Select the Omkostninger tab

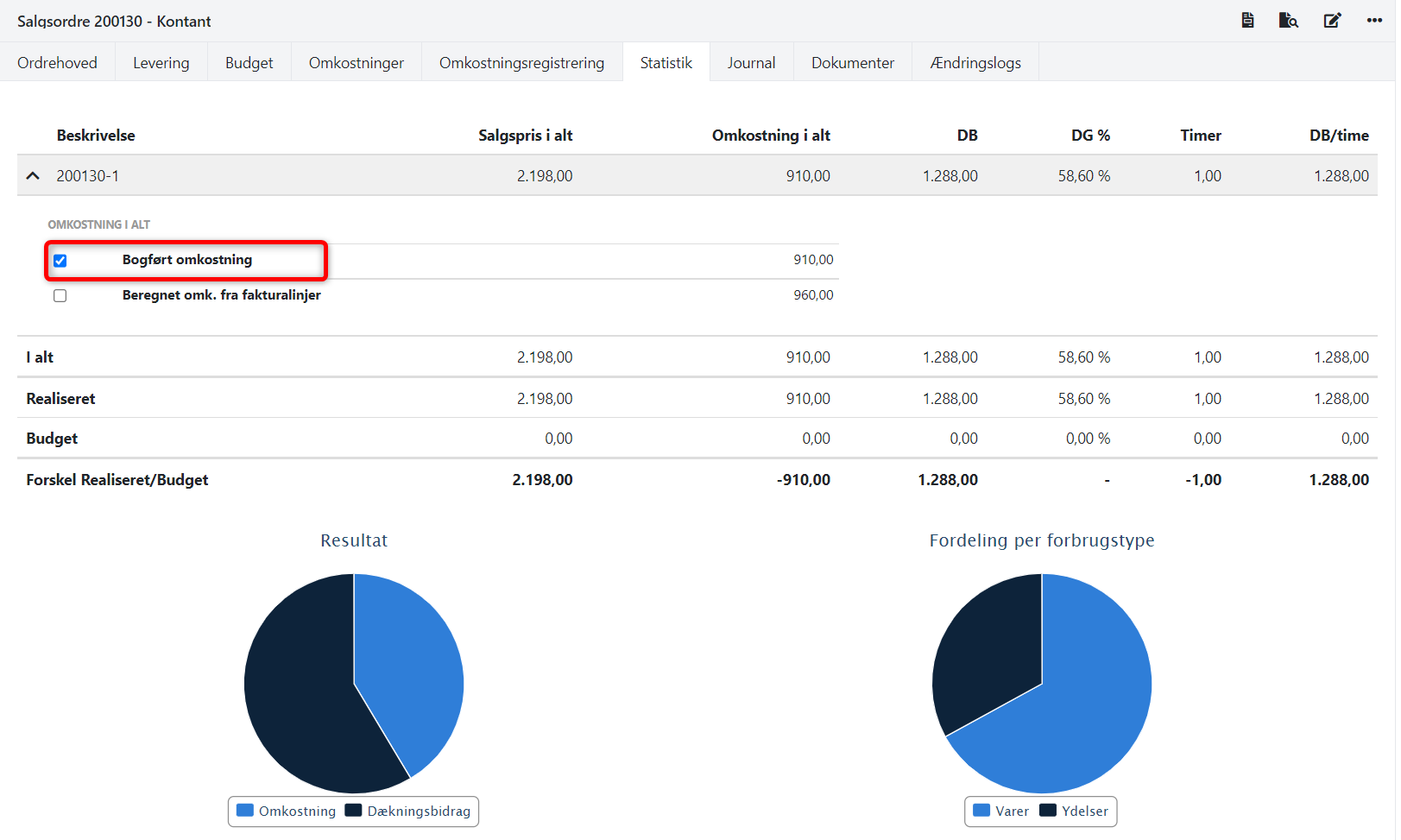356,63
